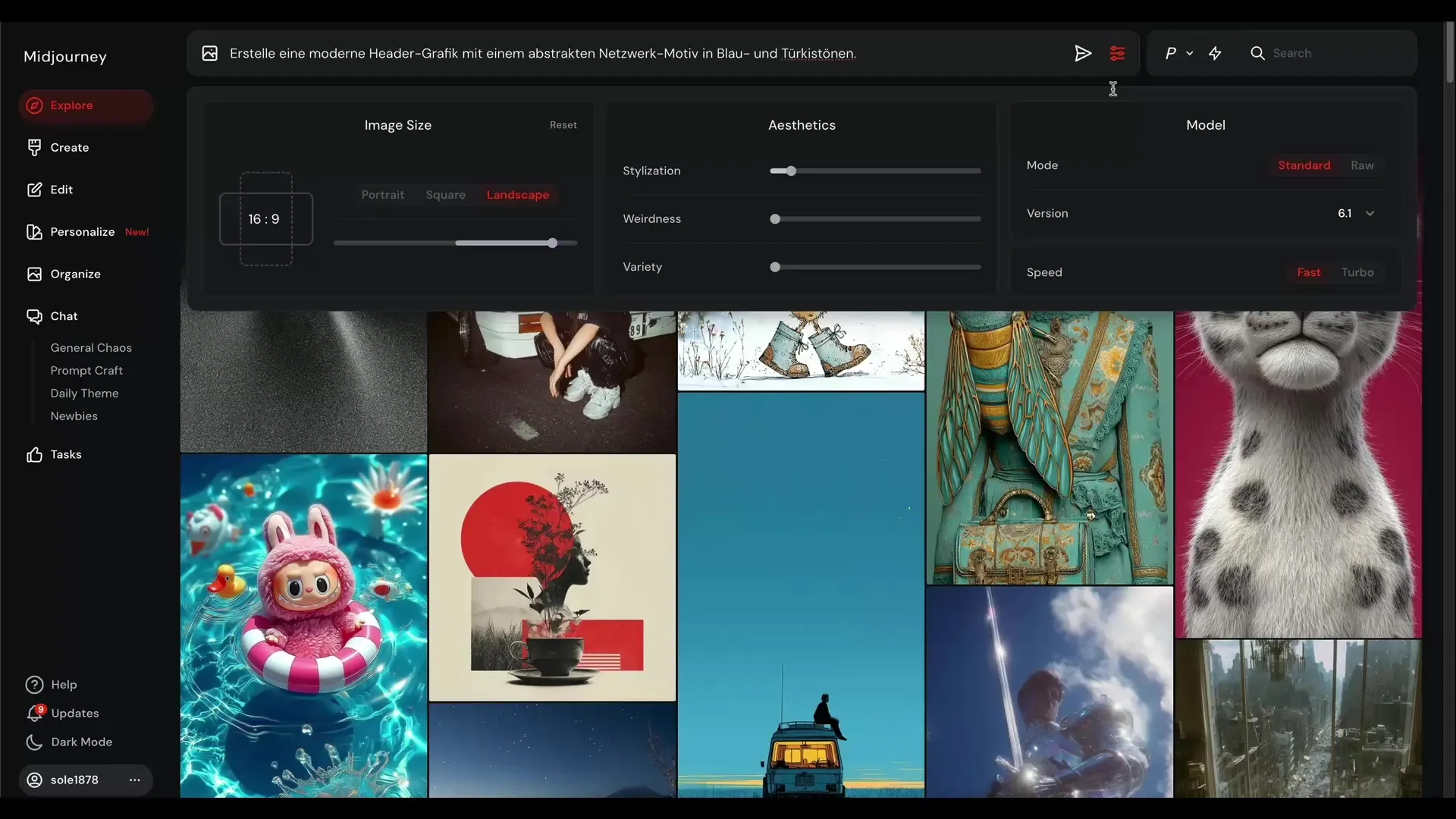Toggle the red settings sliders icon
The width and height of the screenshot is (1456, 819).
click(1117, 53)
